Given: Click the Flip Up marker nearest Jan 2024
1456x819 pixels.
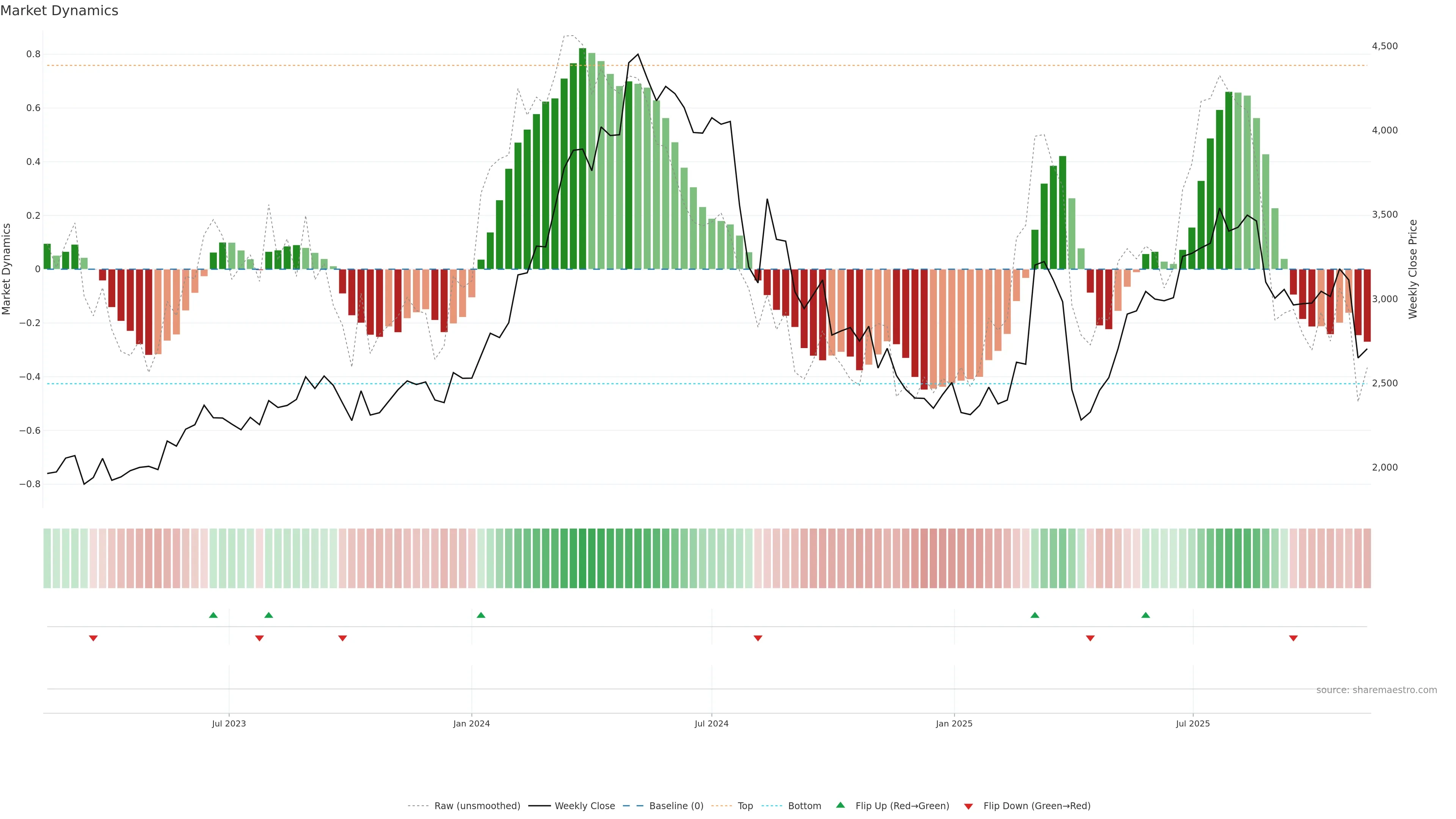Looking at the screenshot, I should (481, 615).
